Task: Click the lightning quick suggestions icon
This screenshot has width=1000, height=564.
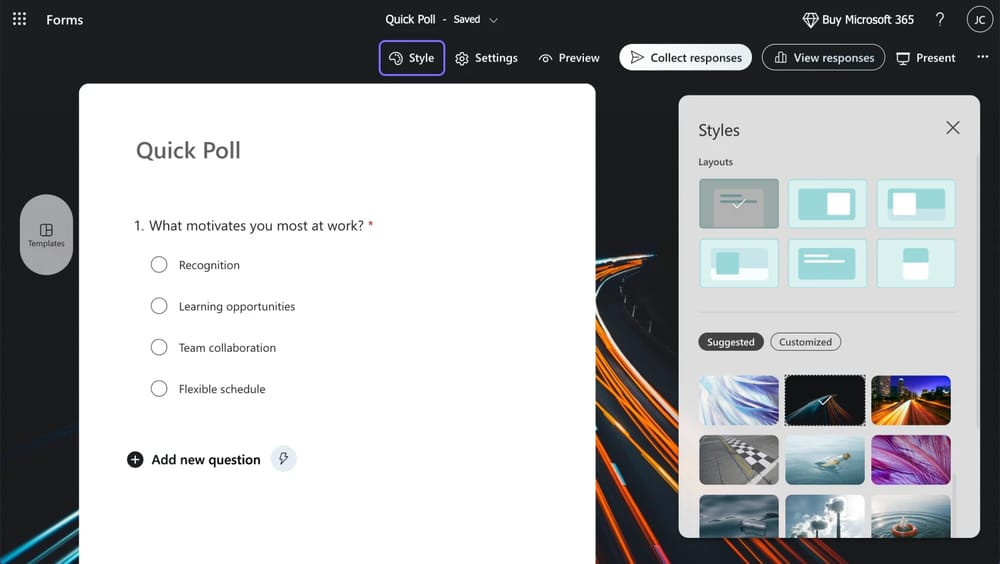Action: click(284, 459)
